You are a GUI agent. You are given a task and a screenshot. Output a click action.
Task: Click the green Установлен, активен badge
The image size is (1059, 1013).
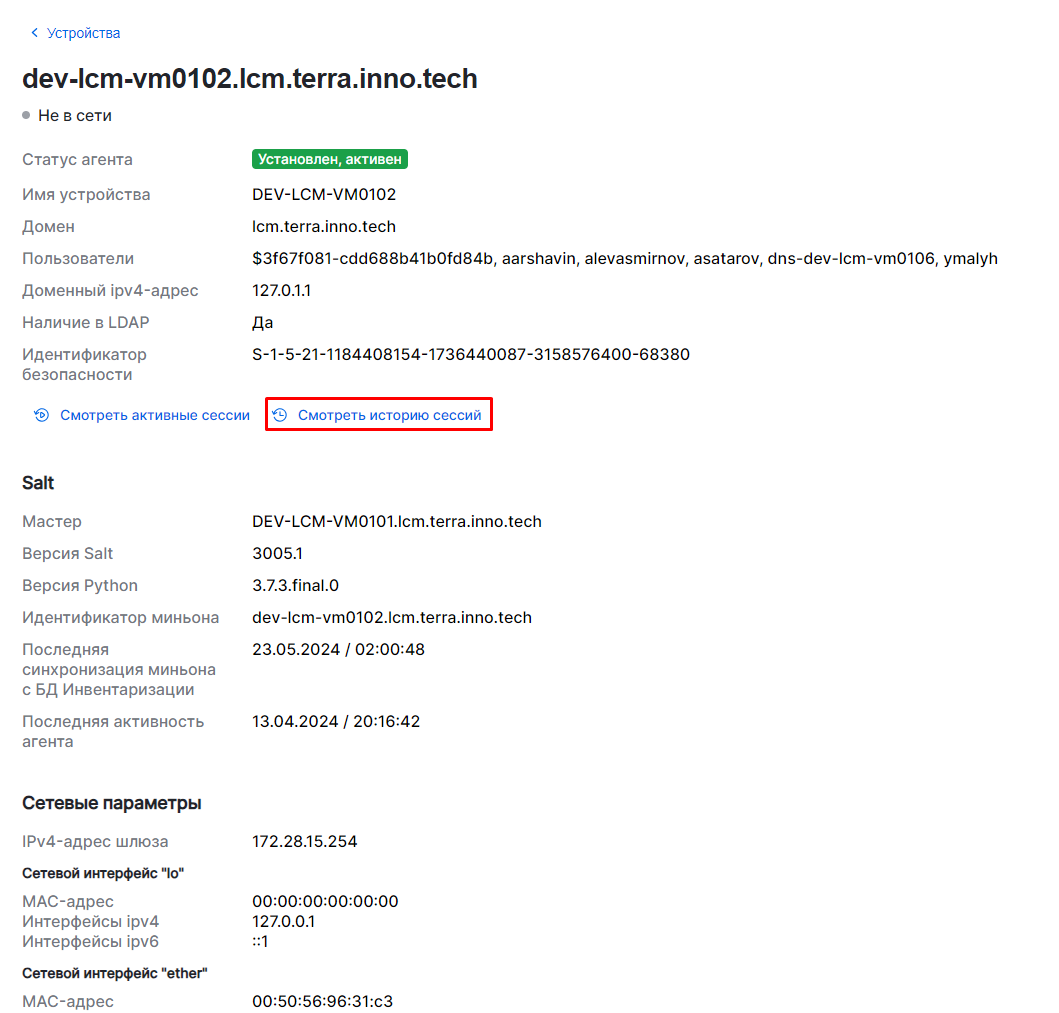330,159
